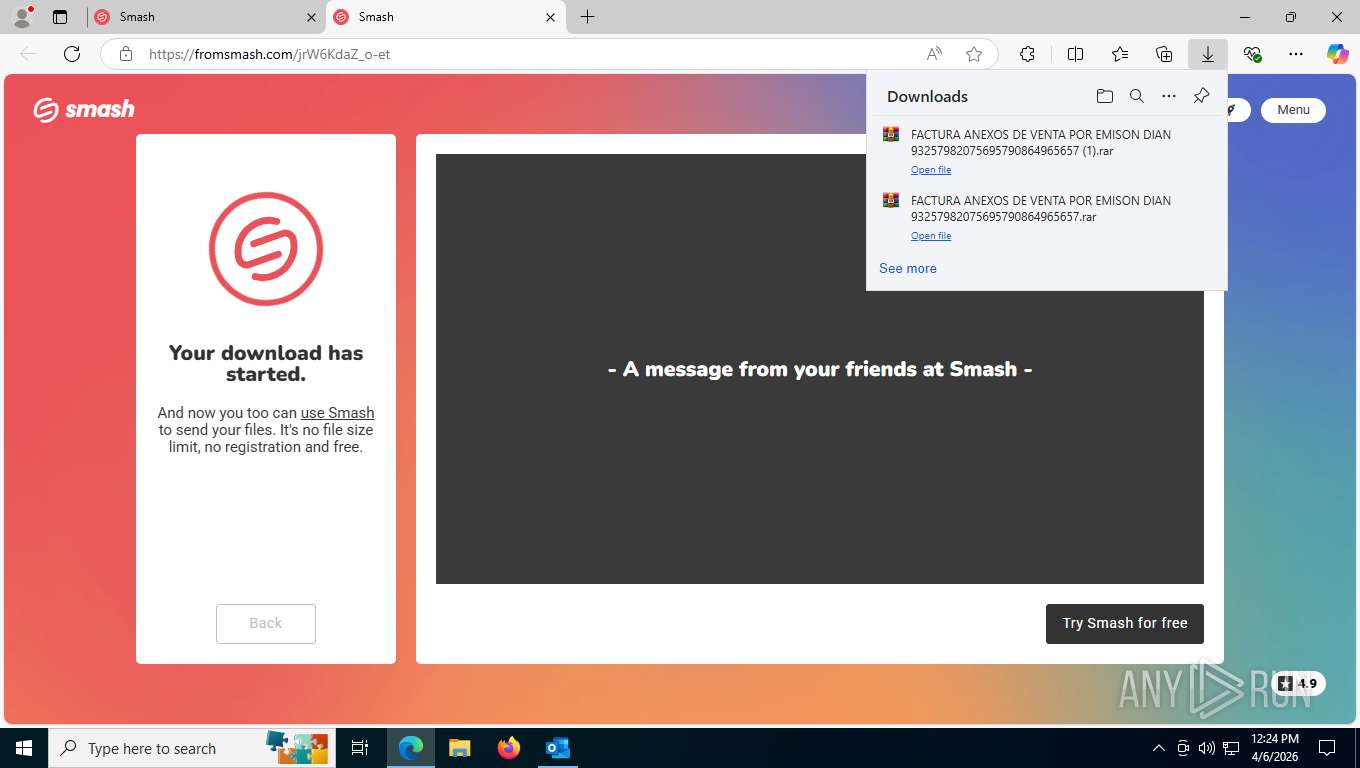The height and width of the screenshot is (768, 1360).
Task: Open the notification center icon
Action: pos(1327,748)
